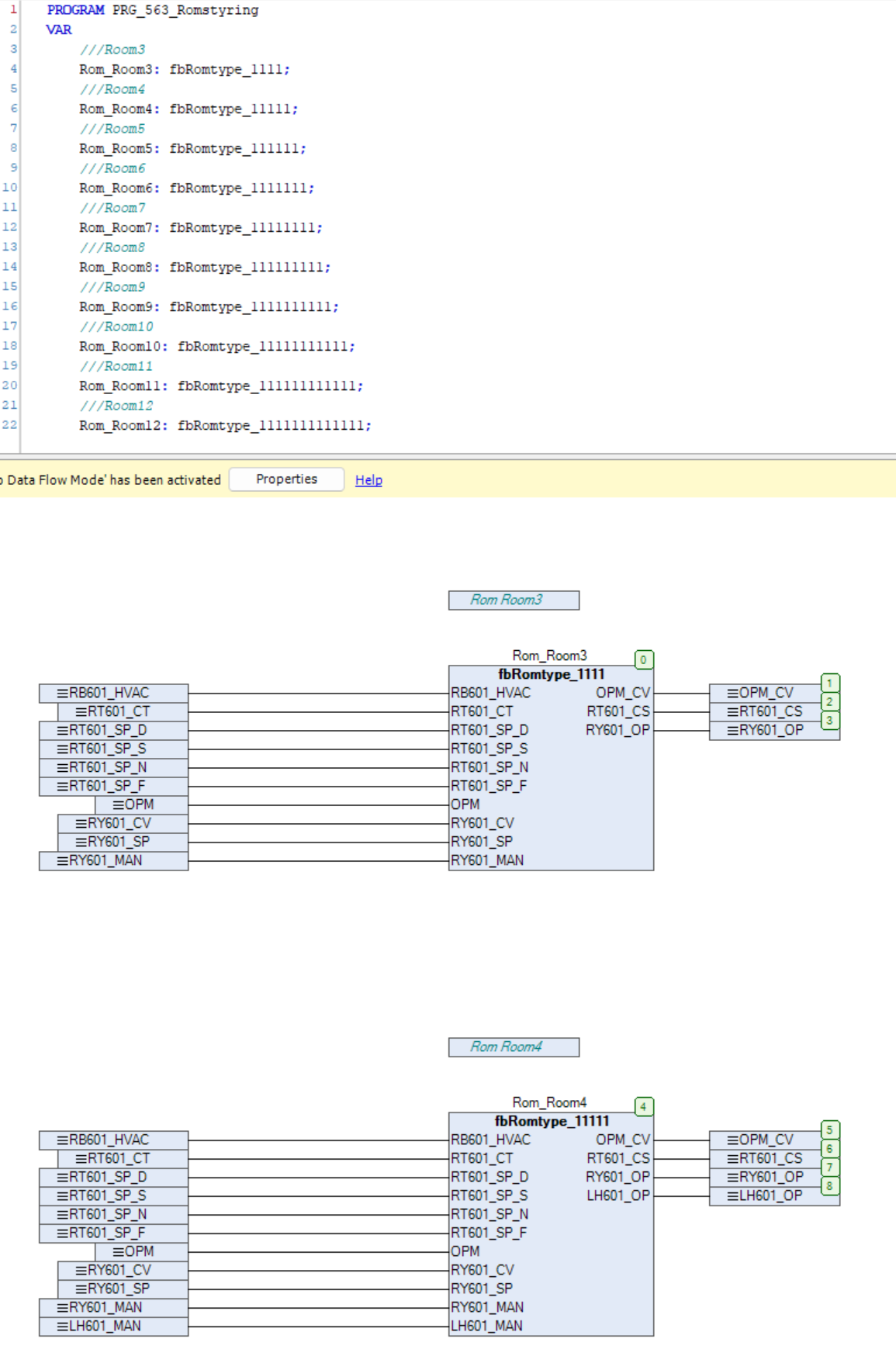Click the PROGRAM PRG_563_Romstyring declaration line

[x=153, y=10]
